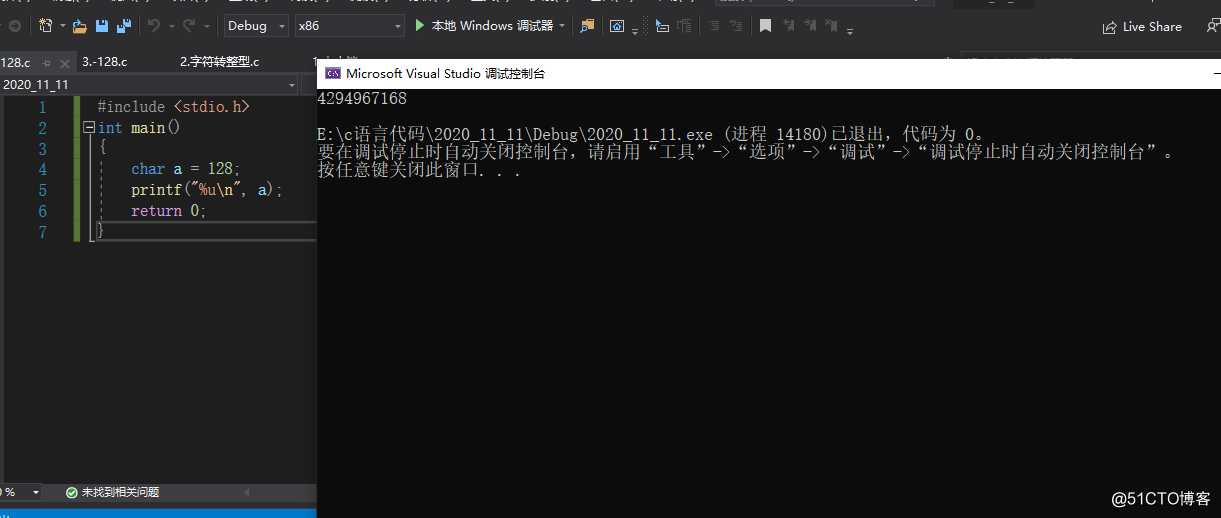Click the uncomment selection icon
The width and height of the screenshot is (1221, 518).
pos(683,26)
